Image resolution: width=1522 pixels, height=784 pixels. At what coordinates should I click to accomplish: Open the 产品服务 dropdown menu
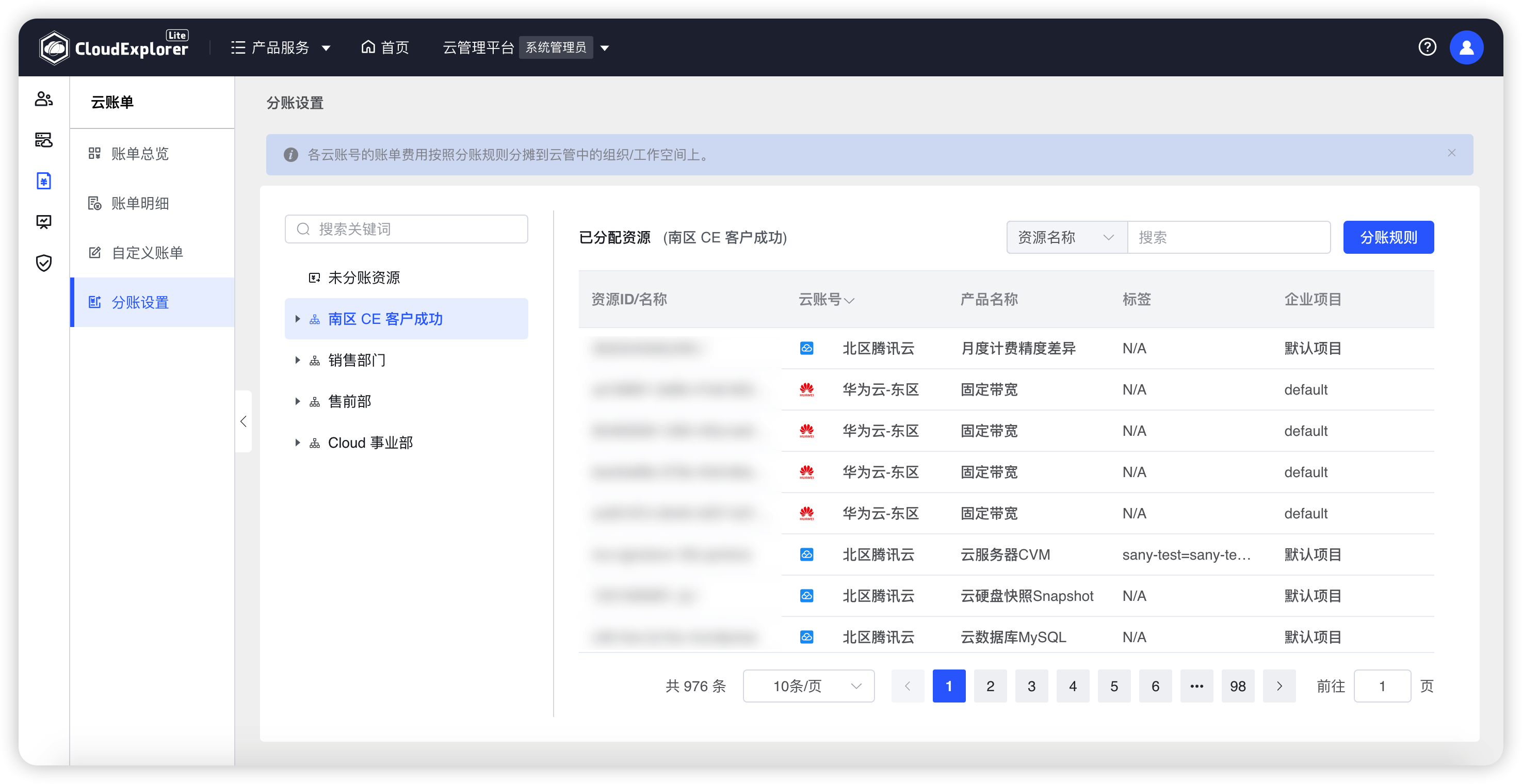point(280,47)
